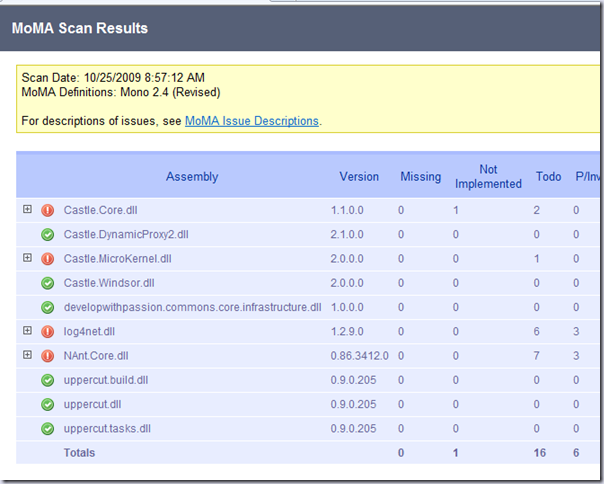Click red error icon for Castle.MicroKernel.dll

pyautogui.click(x=48, y=259)
